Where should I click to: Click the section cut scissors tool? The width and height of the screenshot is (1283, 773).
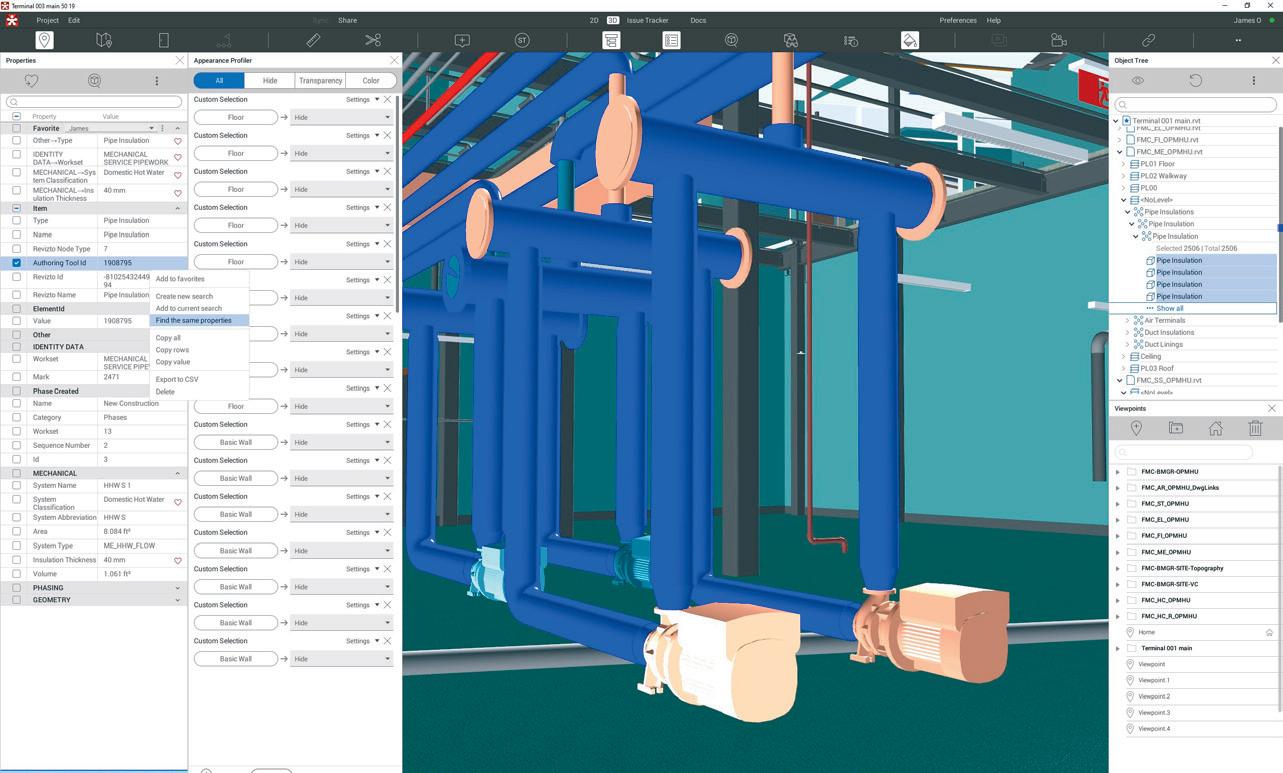point(373,40)
